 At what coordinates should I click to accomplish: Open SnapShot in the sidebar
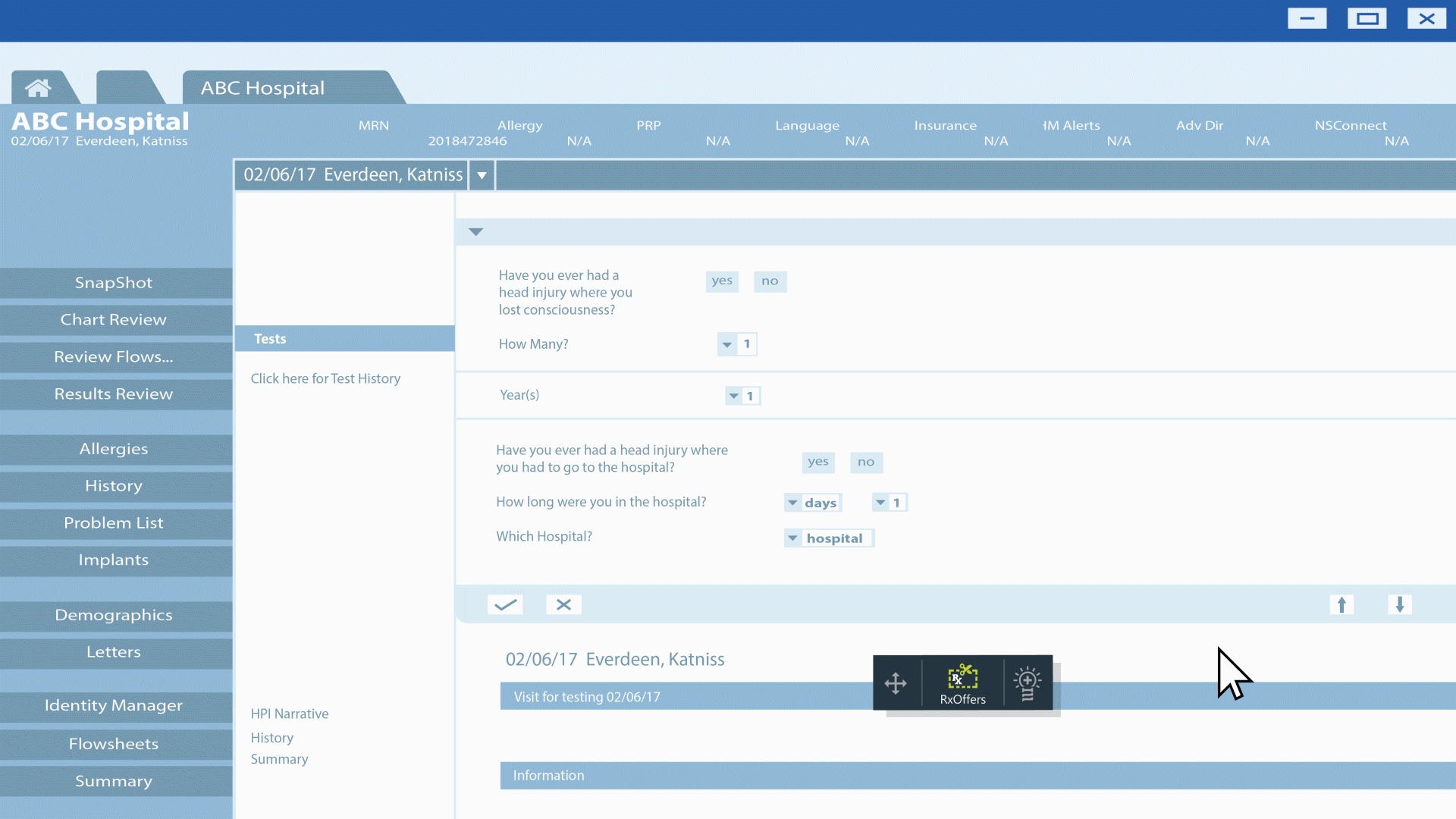[115, 283]
